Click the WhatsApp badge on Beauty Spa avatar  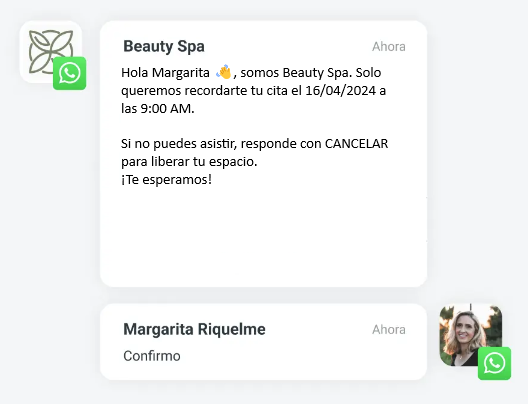tap(69, 73)
